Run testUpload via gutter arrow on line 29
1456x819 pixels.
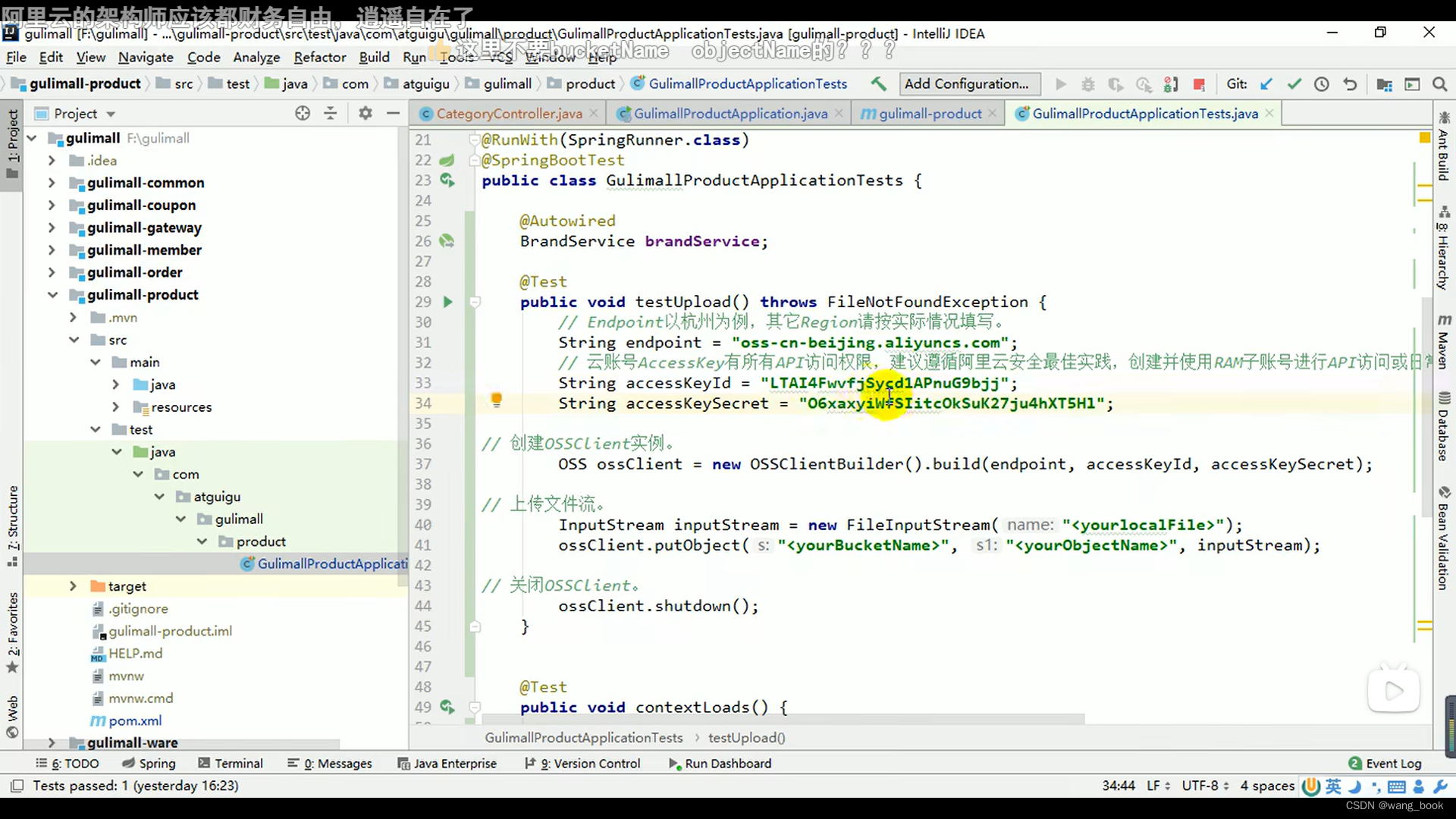tap(447, 302)
